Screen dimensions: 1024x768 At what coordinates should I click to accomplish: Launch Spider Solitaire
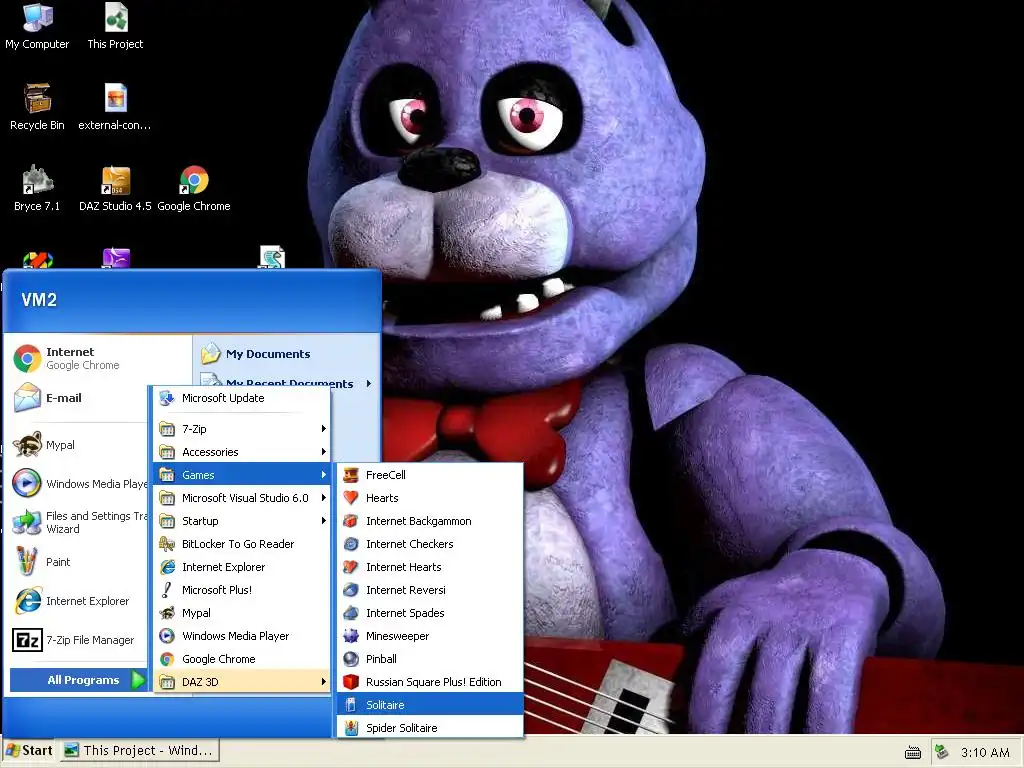tap(430, 728)
